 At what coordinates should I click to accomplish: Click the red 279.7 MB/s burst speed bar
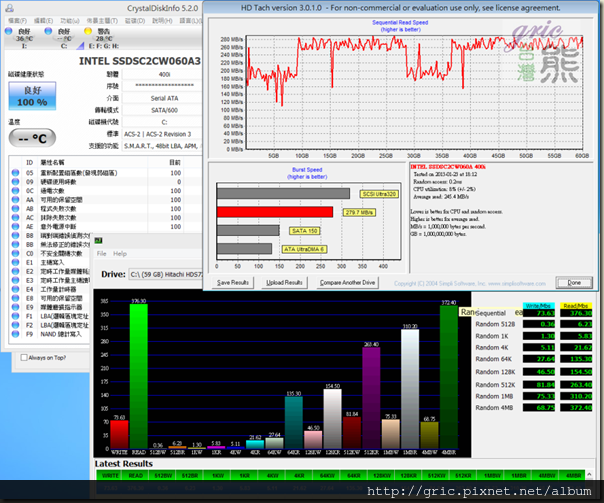[x=275, y=212]
